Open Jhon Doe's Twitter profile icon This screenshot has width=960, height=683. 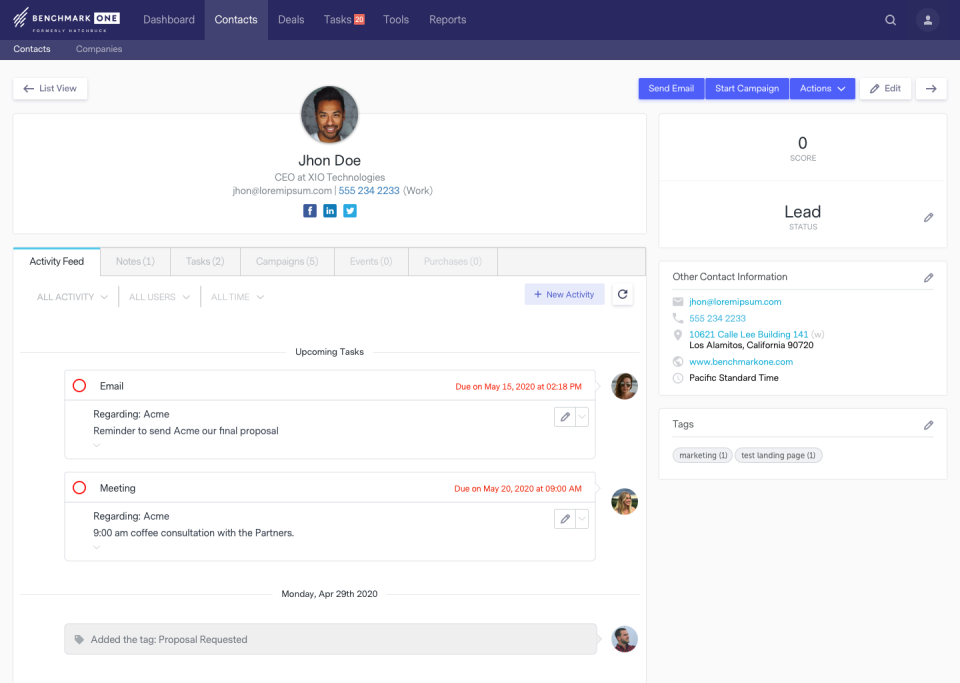(x=350, y=211)
